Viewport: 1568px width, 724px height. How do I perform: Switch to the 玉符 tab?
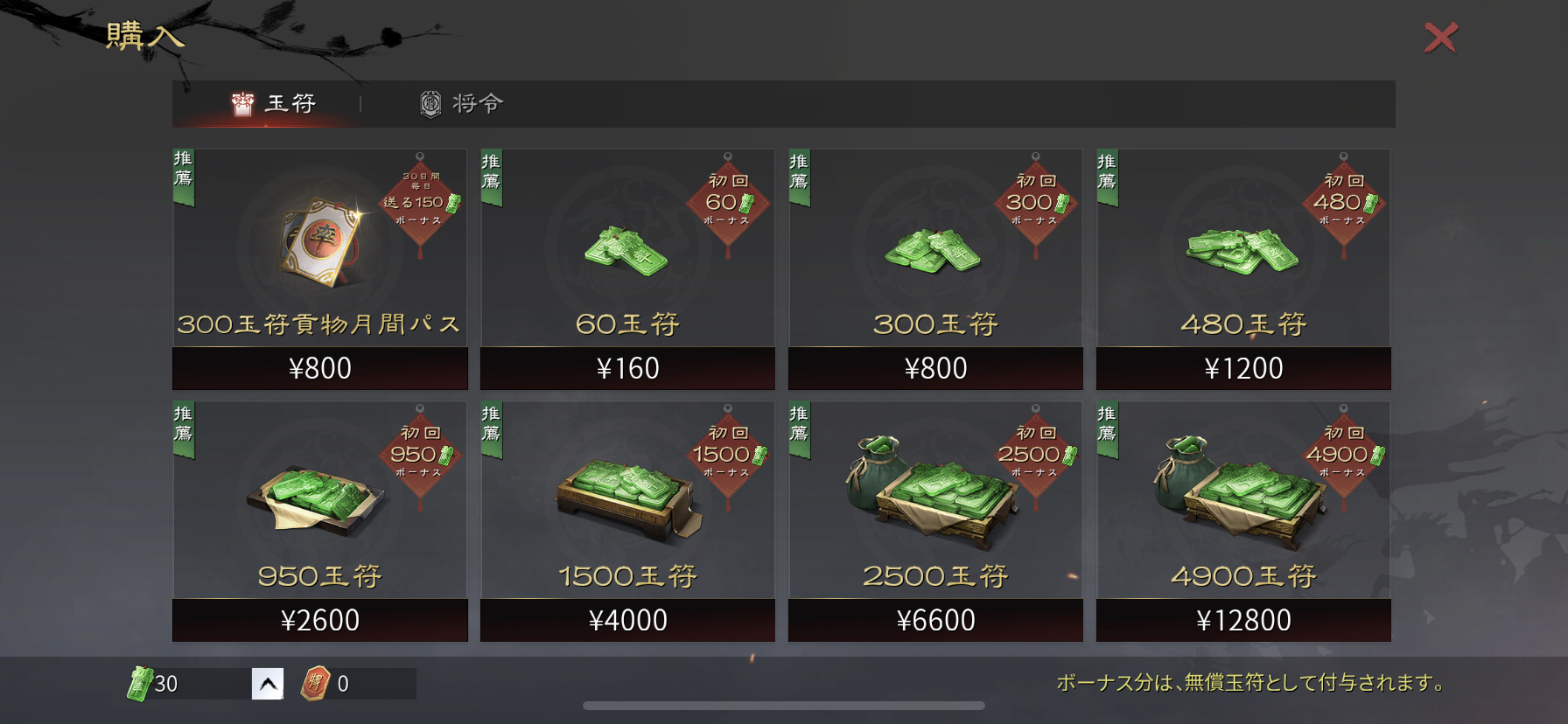click(x=273, y=104)
